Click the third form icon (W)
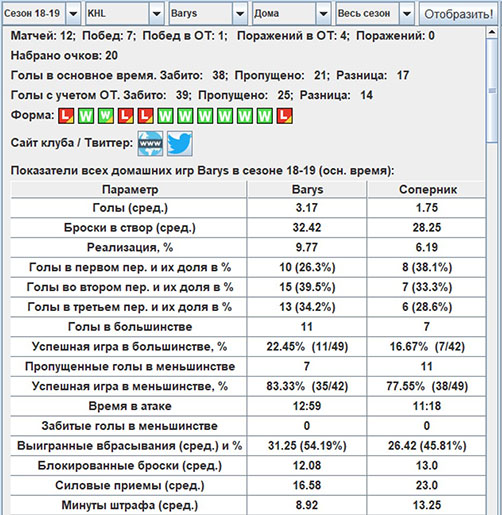The width and height of the screenshot is (502, 515). pos(106,116)
